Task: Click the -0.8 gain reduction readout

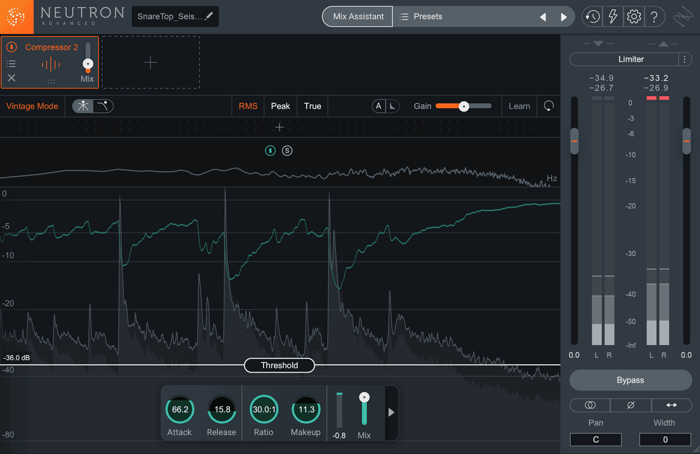Action: pyautogui.click(x=339, y=436)
